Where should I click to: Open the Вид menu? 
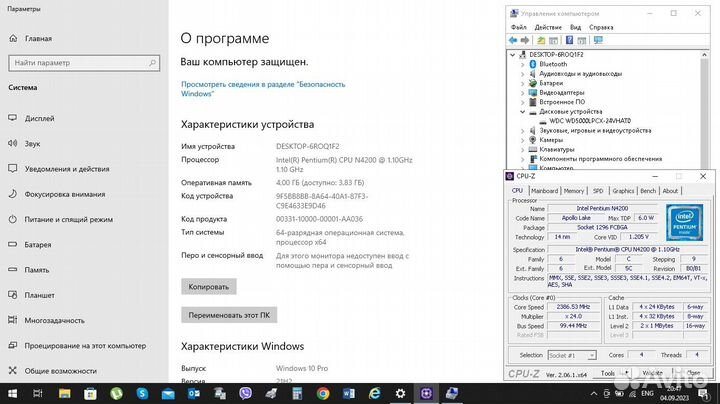pos(575,28)
